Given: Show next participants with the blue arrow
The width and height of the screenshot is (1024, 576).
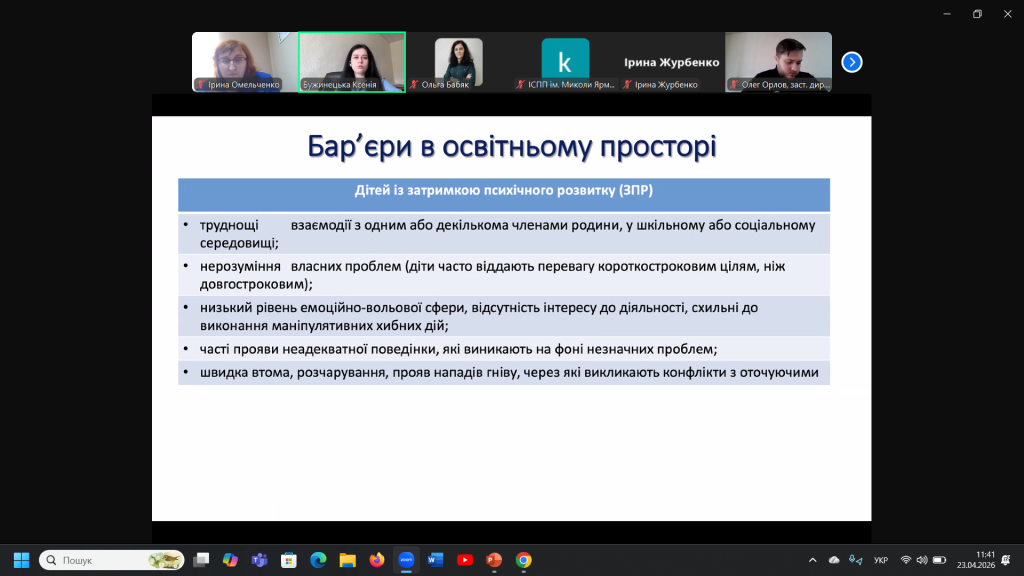Looking at the screenshot, I should click(x=852, y=62).
